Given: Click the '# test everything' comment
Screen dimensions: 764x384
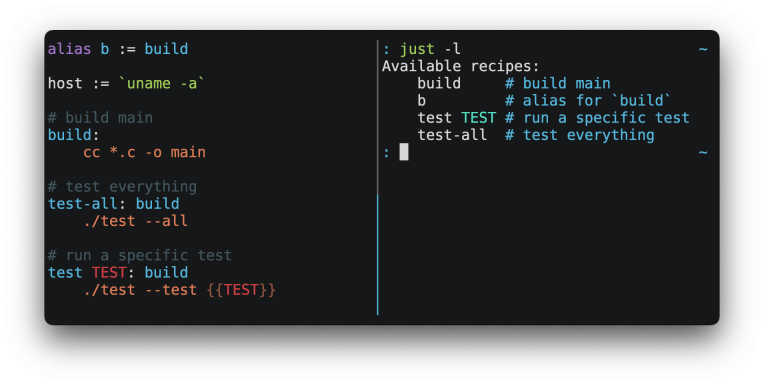Looking at the screenshot, I should pyautogui.click(x=122, y=187).
